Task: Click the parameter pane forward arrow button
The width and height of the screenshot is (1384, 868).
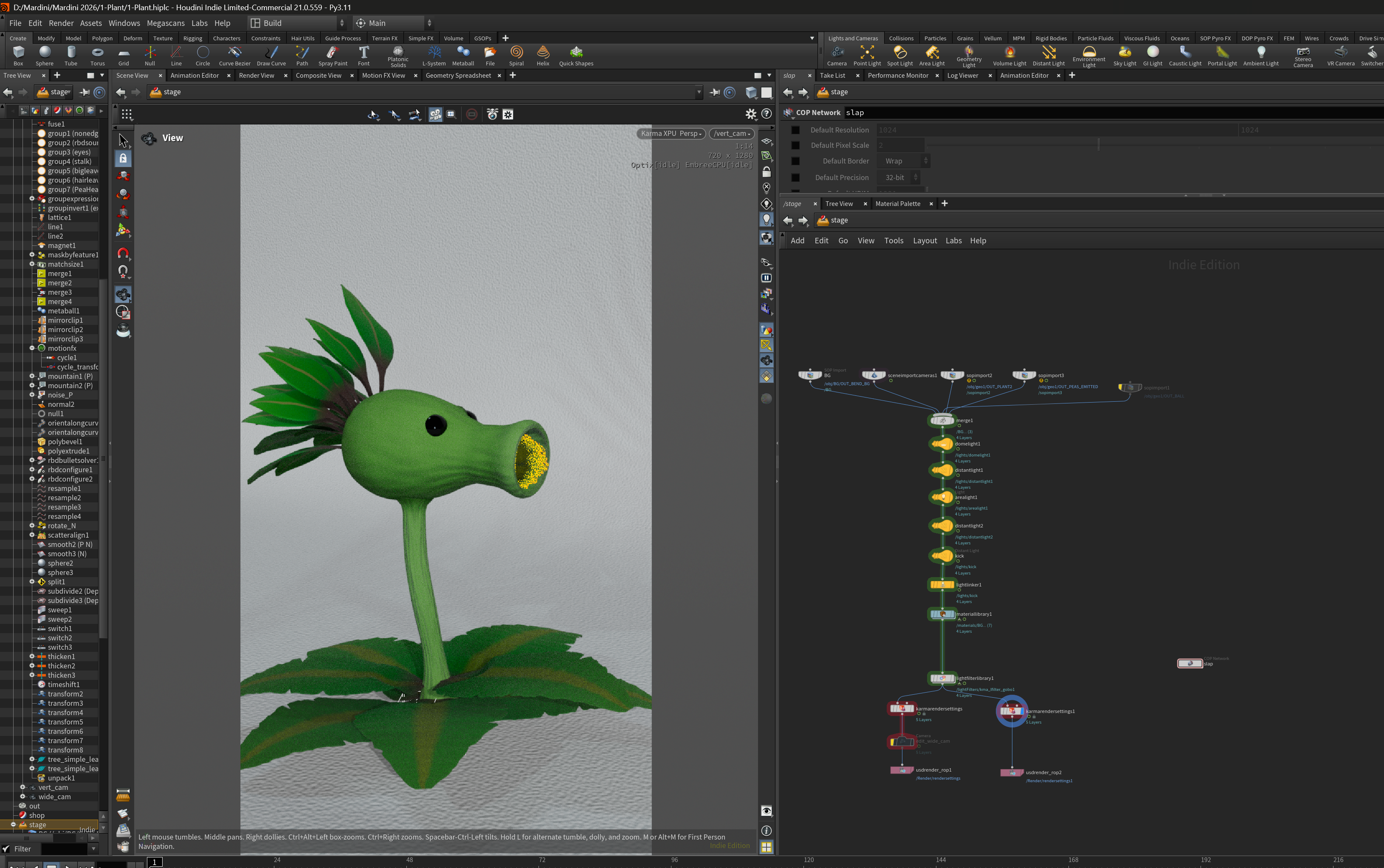Action: [803, 93]
